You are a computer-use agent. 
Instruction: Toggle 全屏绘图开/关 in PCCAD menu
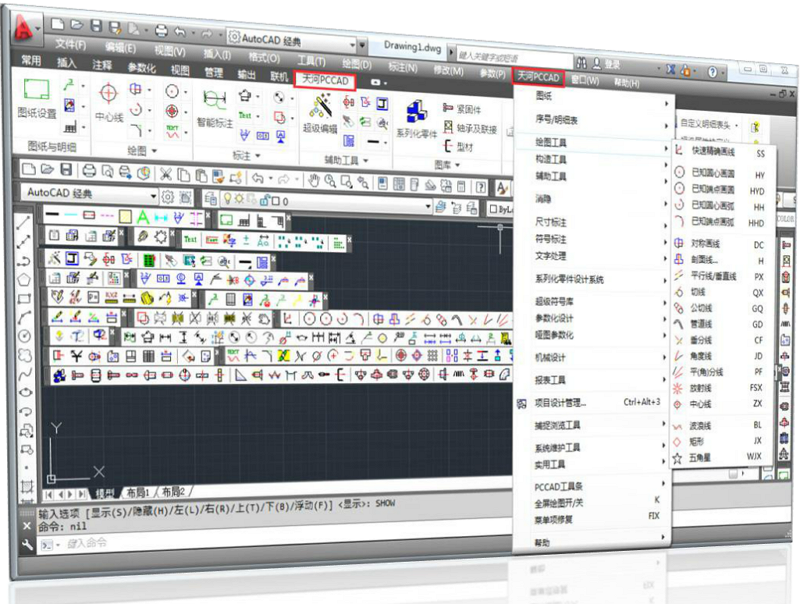pos(597,502)
